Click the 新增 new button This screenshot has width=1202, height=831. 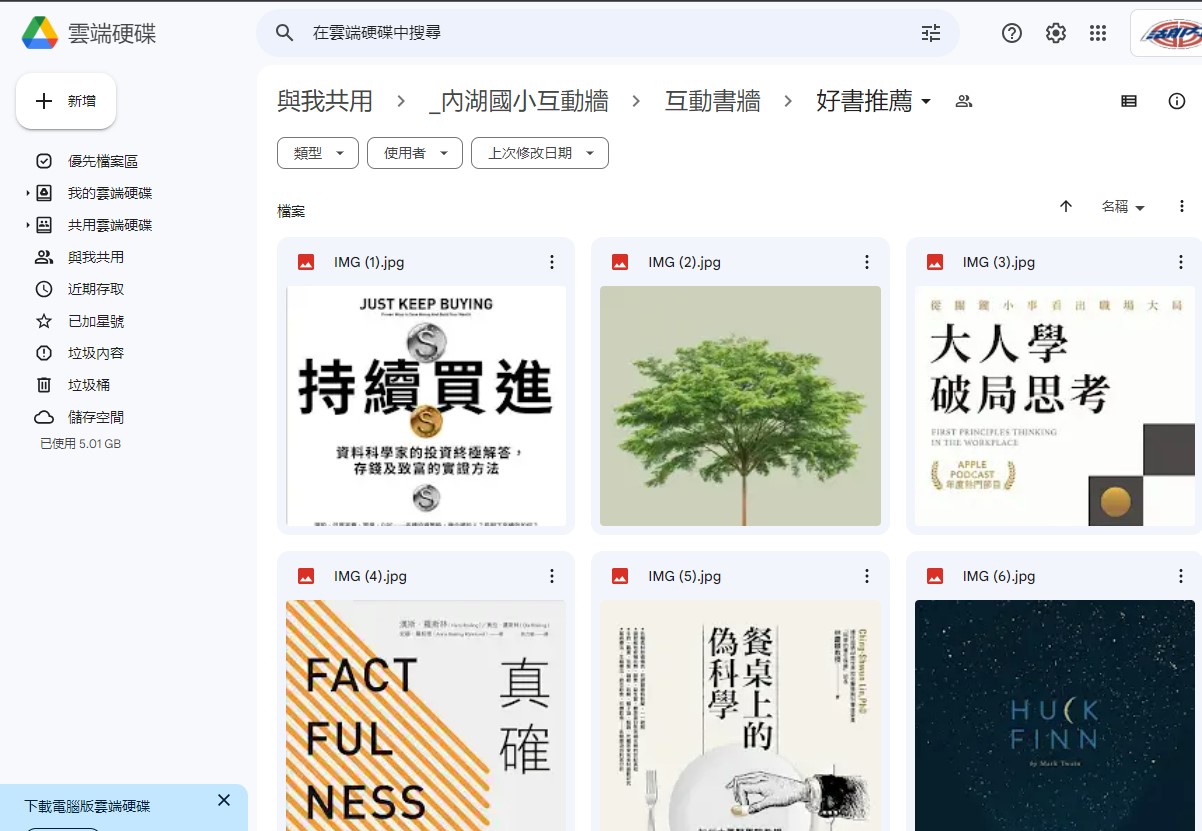(x=66, y=101)
